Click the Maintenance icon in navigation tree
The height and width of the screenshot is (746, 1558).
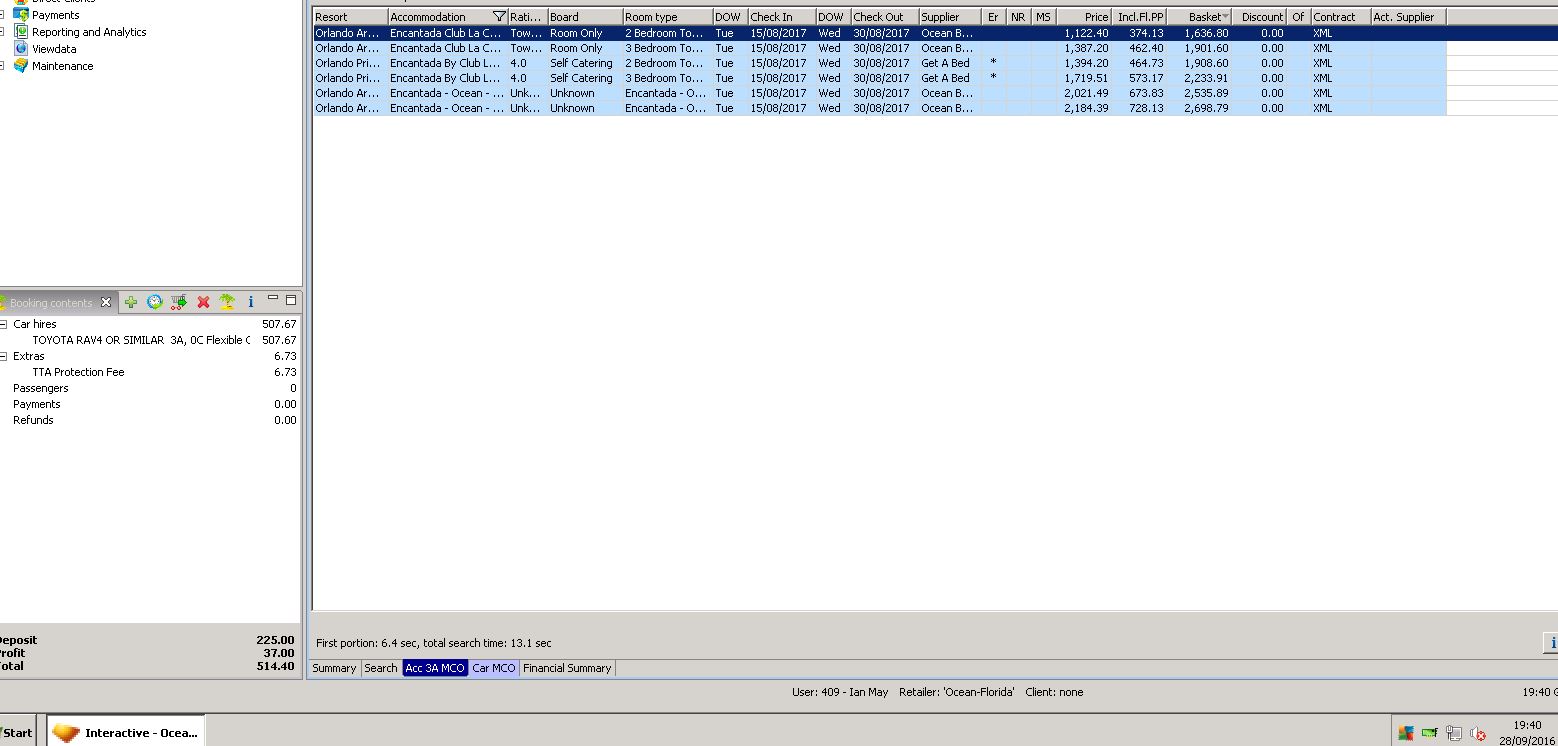pyautogui.click(x=21, y=66)
